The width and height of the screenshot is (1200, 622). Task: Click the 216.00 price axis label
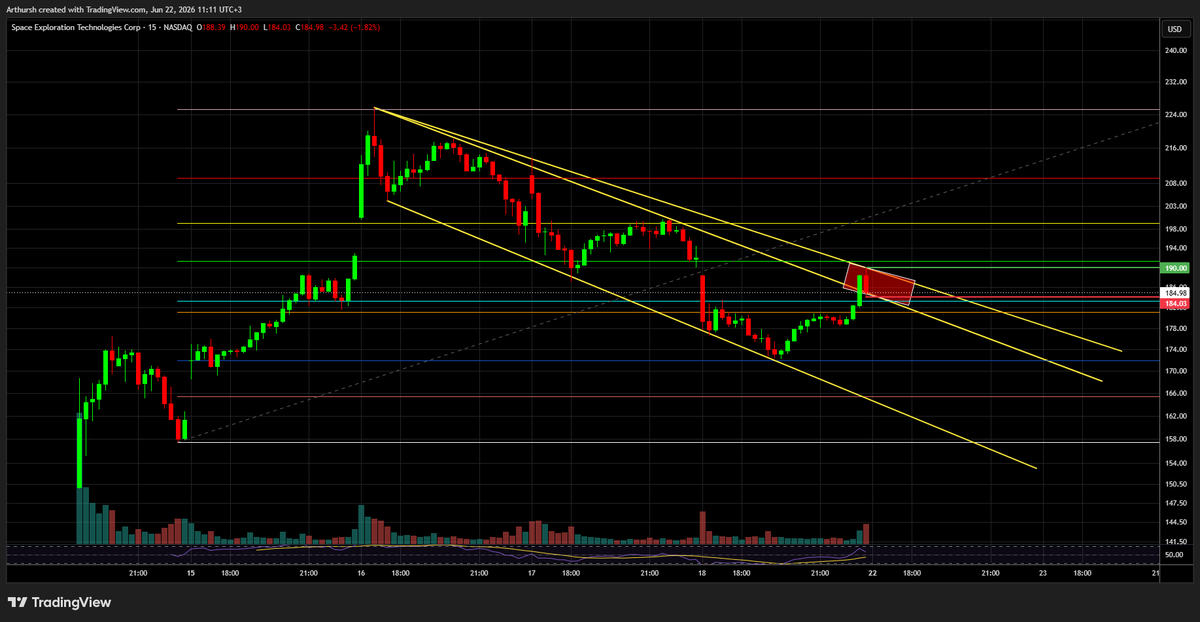(1175, 147)
